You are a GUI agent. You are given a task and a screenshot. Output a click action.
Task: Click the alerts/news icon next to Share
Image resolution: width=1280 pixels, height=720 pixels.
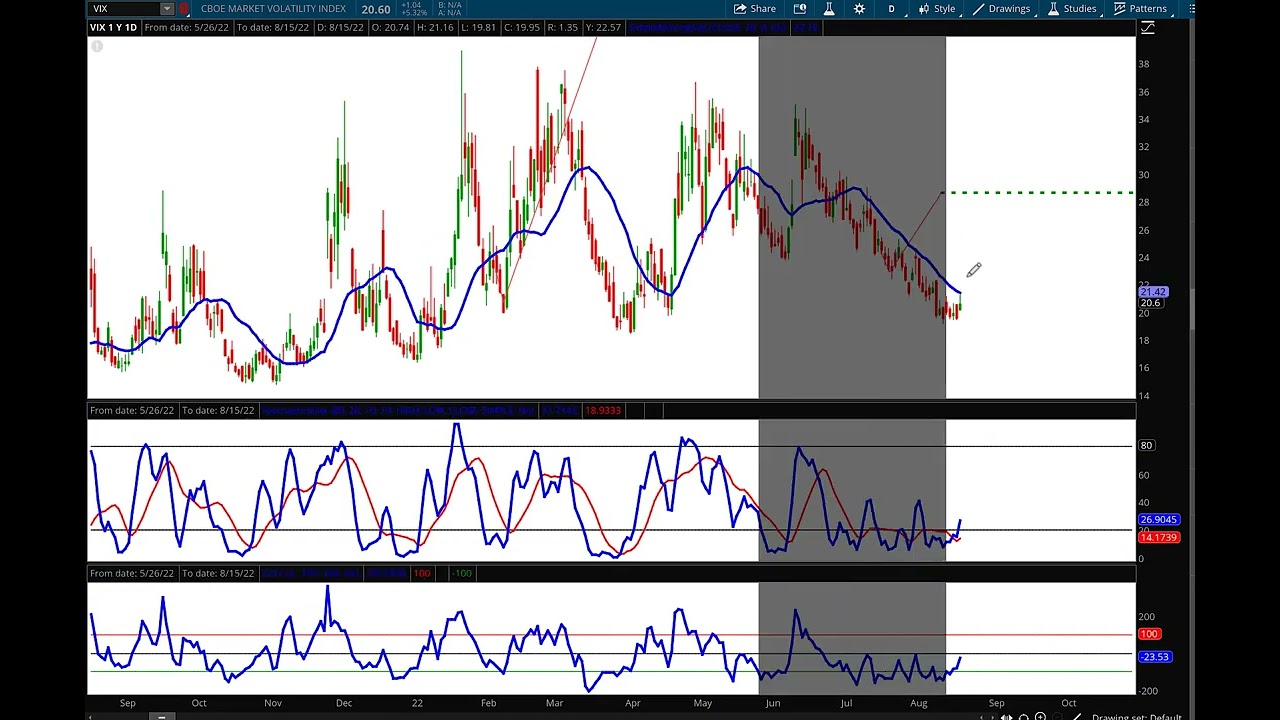tap(800, 9)
